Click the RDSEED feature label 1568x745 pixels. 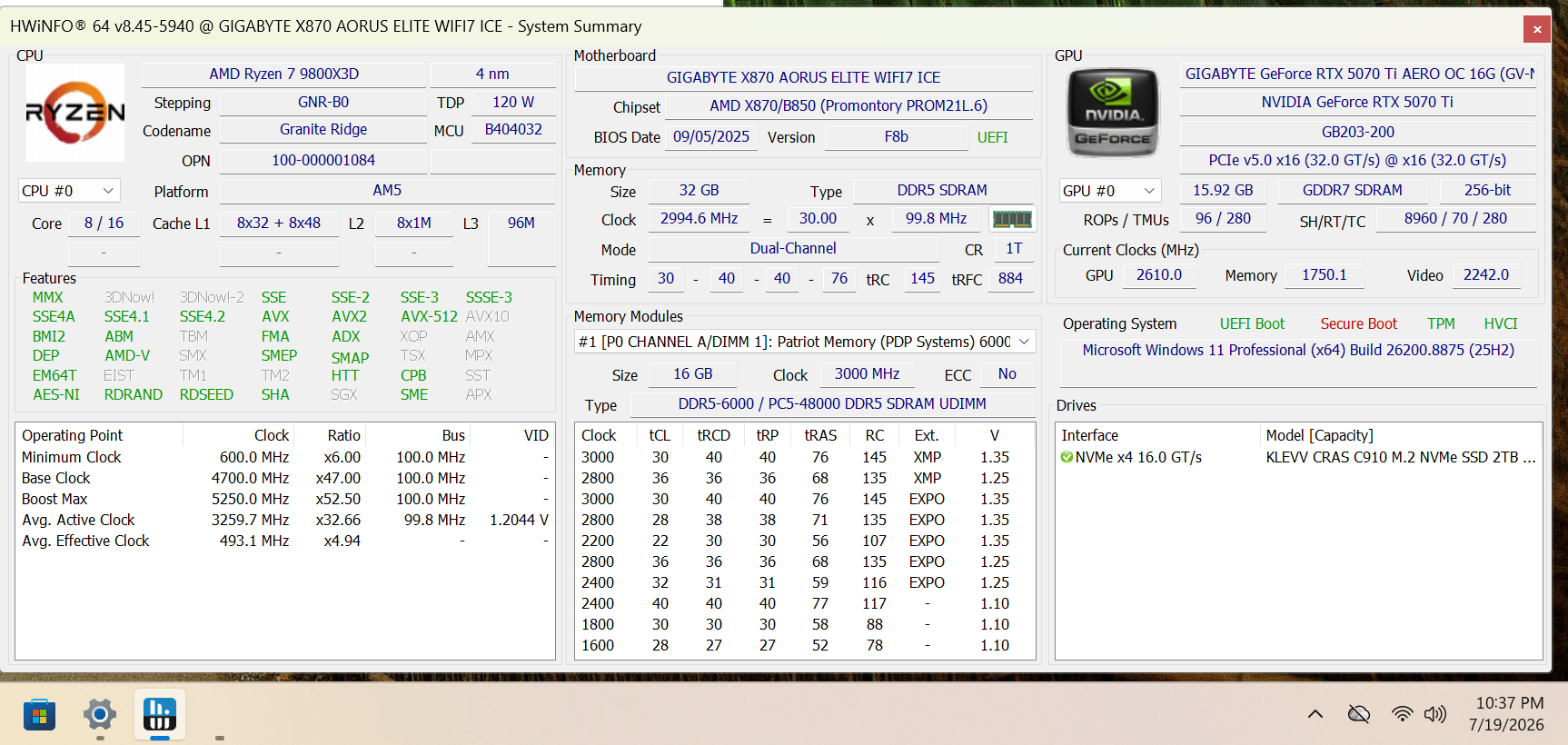pos(206,394)
